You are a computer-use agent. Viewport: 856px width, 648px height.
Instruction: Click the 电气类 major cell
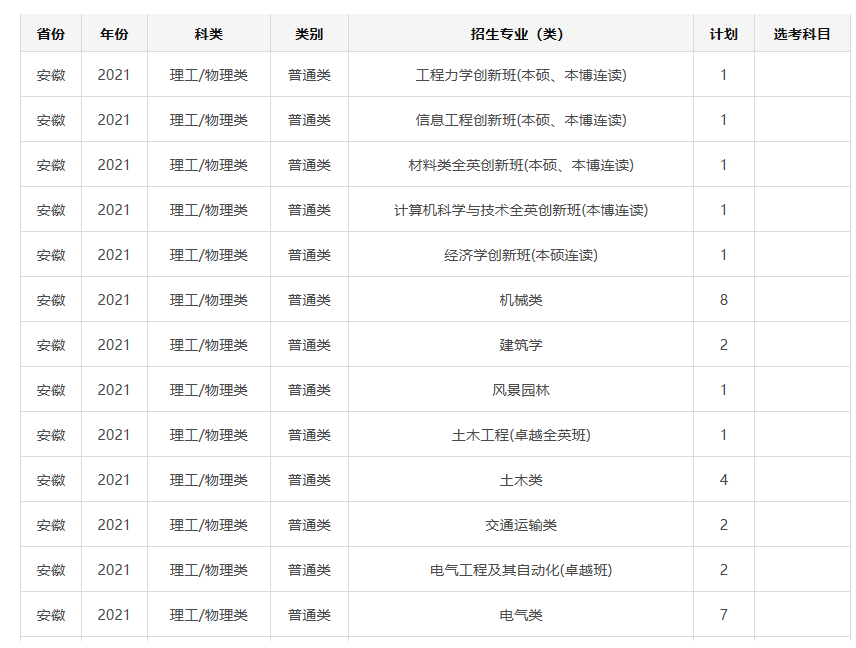point(521,615)
